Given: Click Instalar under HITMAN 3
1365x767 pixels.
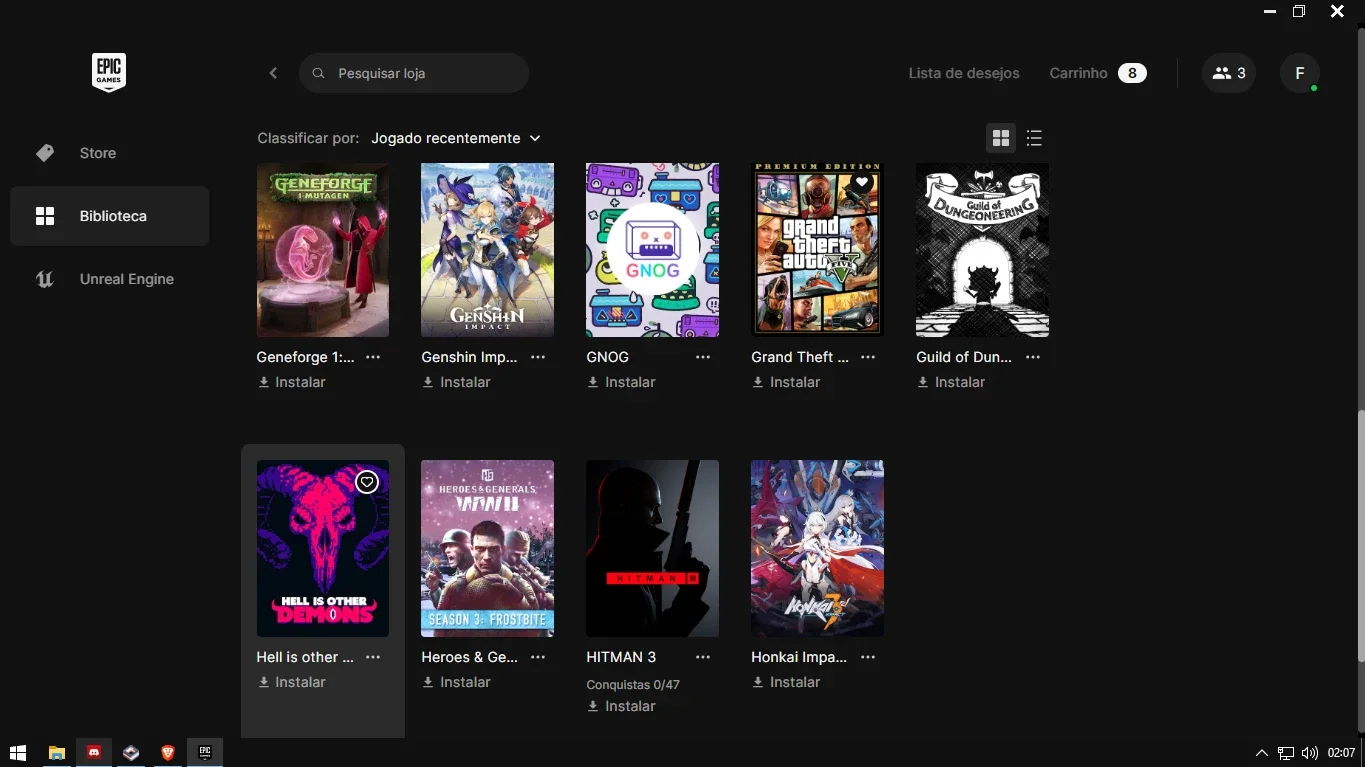Looking at the screenshot, I should click(621, 706).
